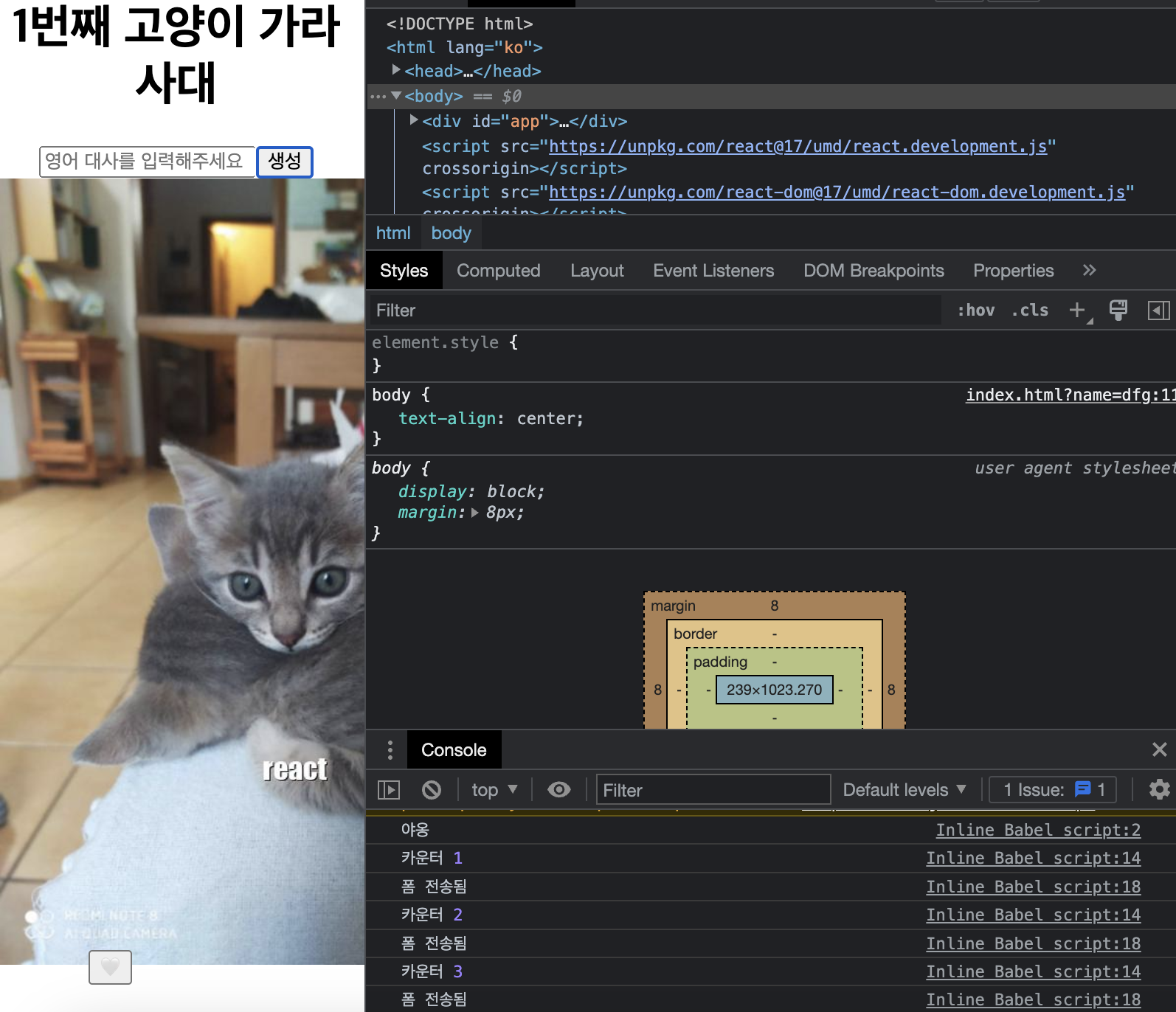Click the padding label in box model
This screenshot has height=1012, width=1176.
click(x=720, y=662)
